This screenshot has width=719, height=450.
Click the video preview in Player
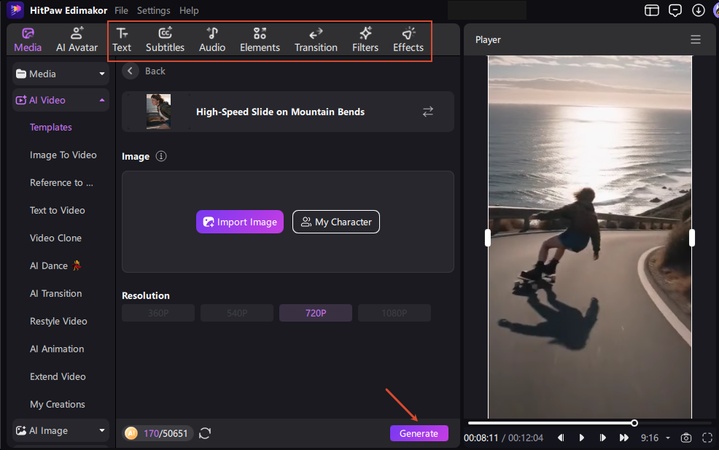[x=590, y=237]
